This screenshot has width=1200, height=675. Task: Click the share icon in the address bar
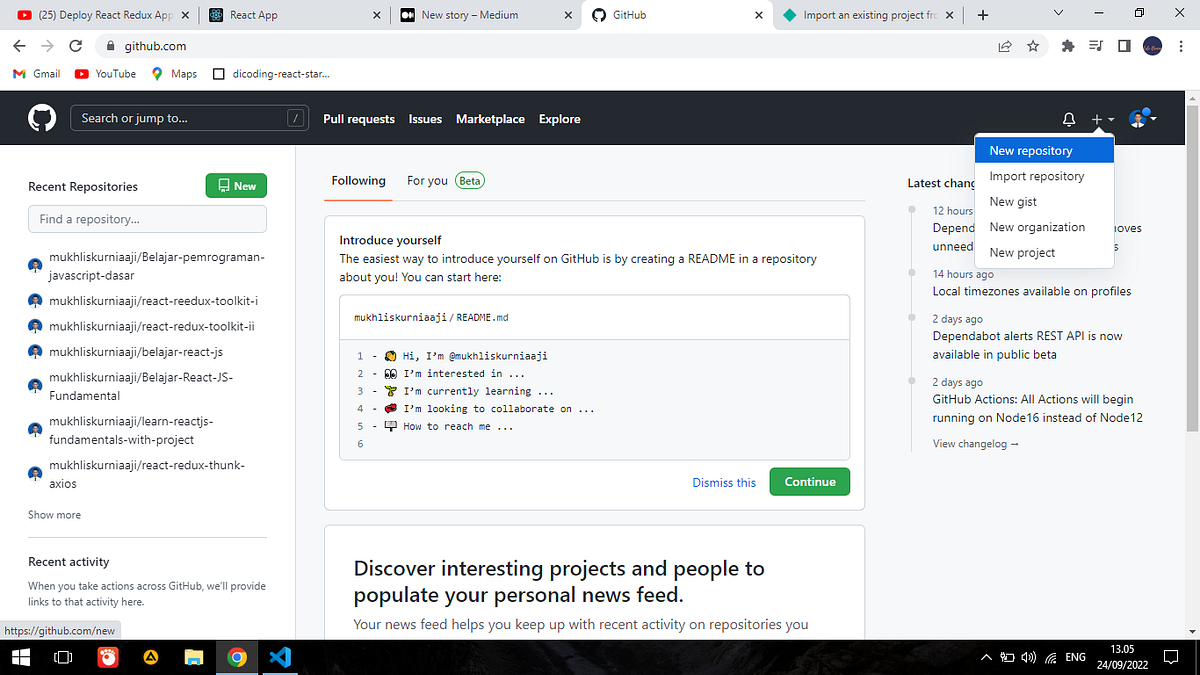[1004, 46]
